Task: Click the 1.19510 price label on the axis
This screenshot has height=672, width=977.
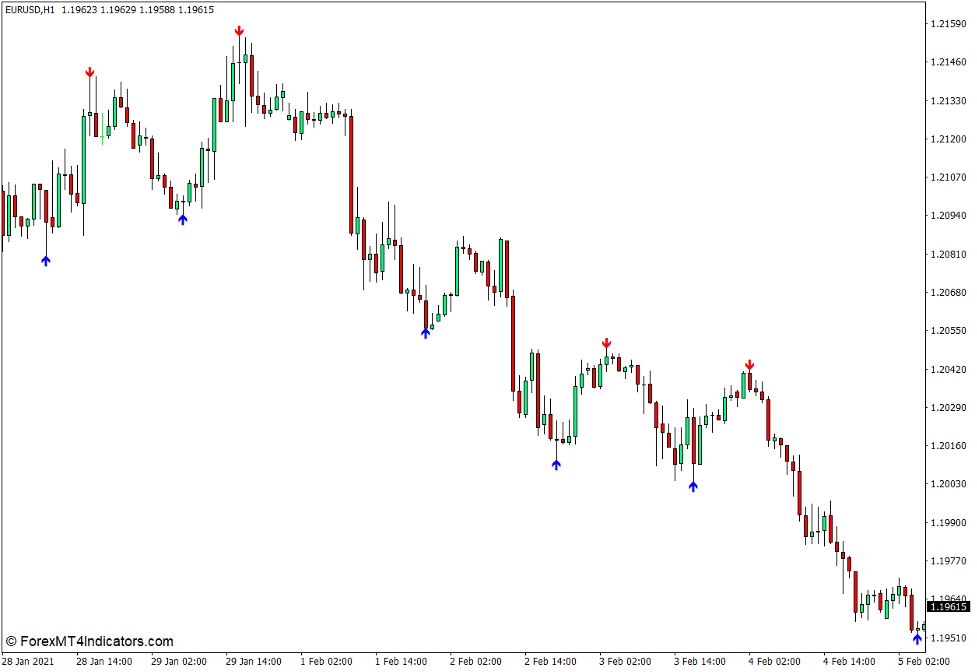Action: (947, 637)
